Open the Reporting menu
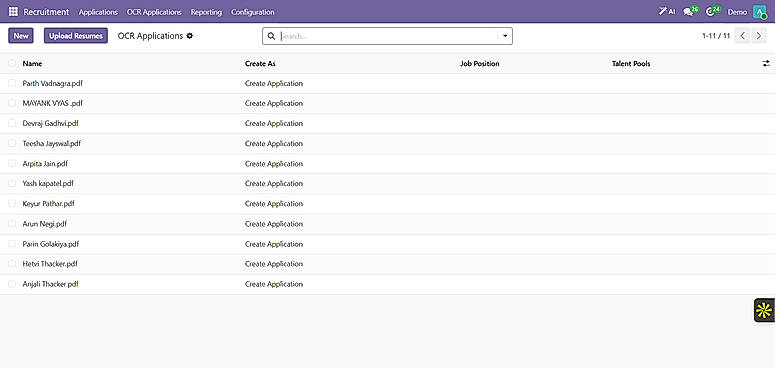The width and height of the screenshot is (775, 368). click(206, 12)
